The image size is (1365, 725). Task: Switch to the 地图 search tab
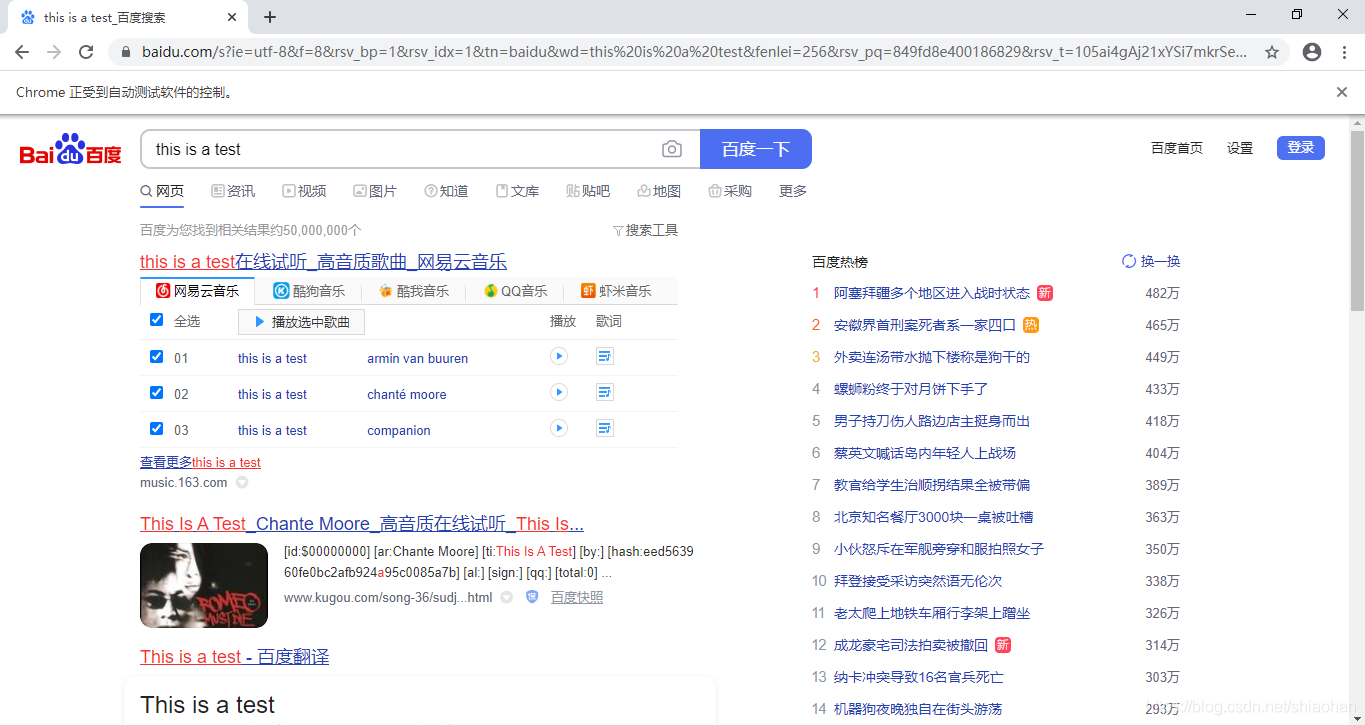coord(659,191)
